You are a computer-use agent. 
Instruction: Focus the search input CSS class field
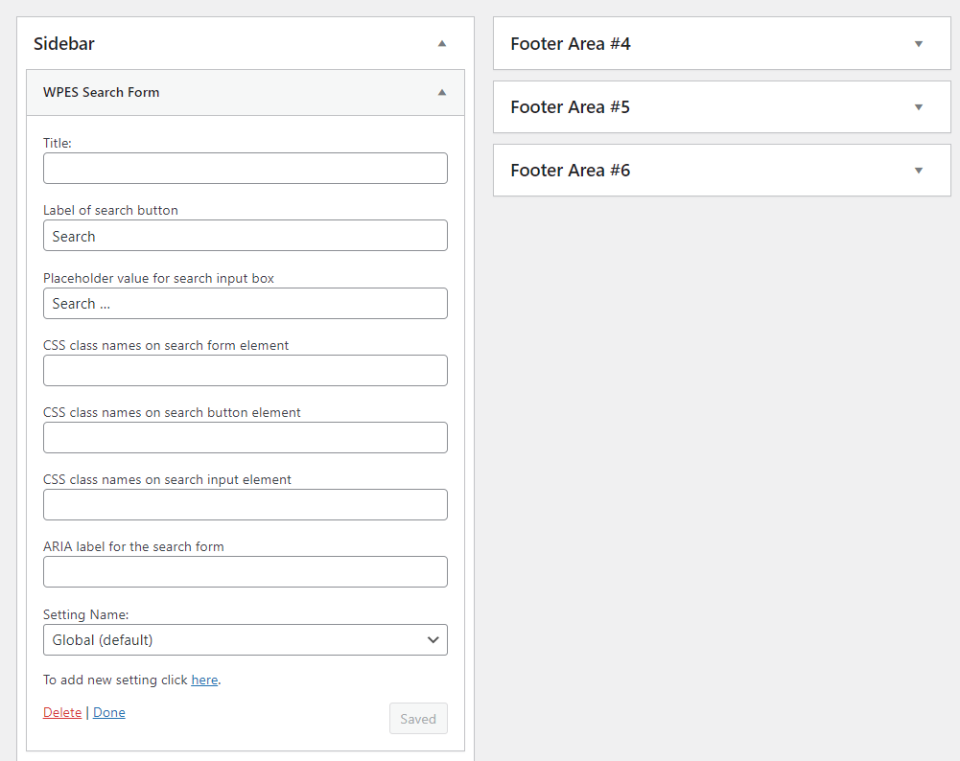[x=245, y=504]
